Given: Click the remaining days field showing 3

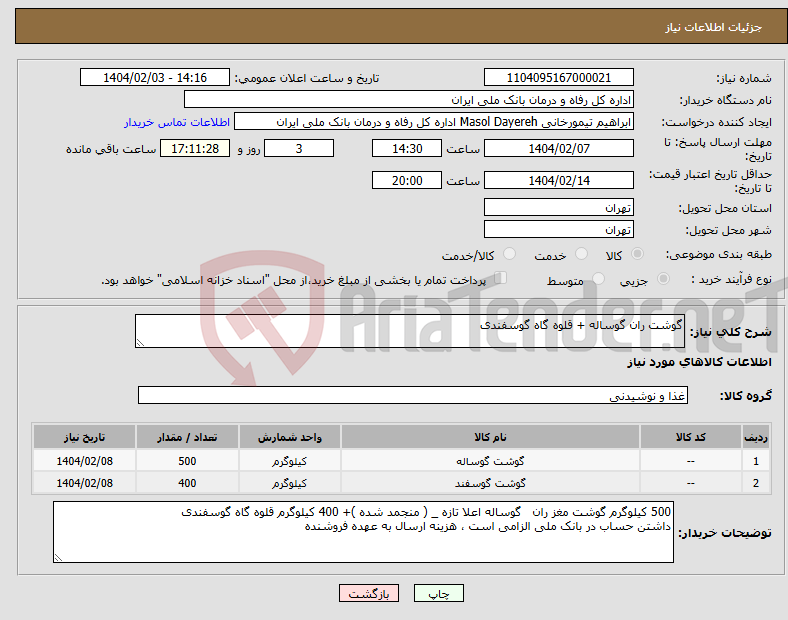Looking at the screenshot, I should point(299,149).
